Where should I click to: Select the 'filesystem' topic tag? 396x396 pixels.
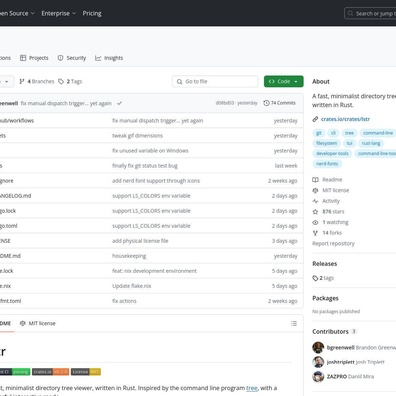pos(326,143)
